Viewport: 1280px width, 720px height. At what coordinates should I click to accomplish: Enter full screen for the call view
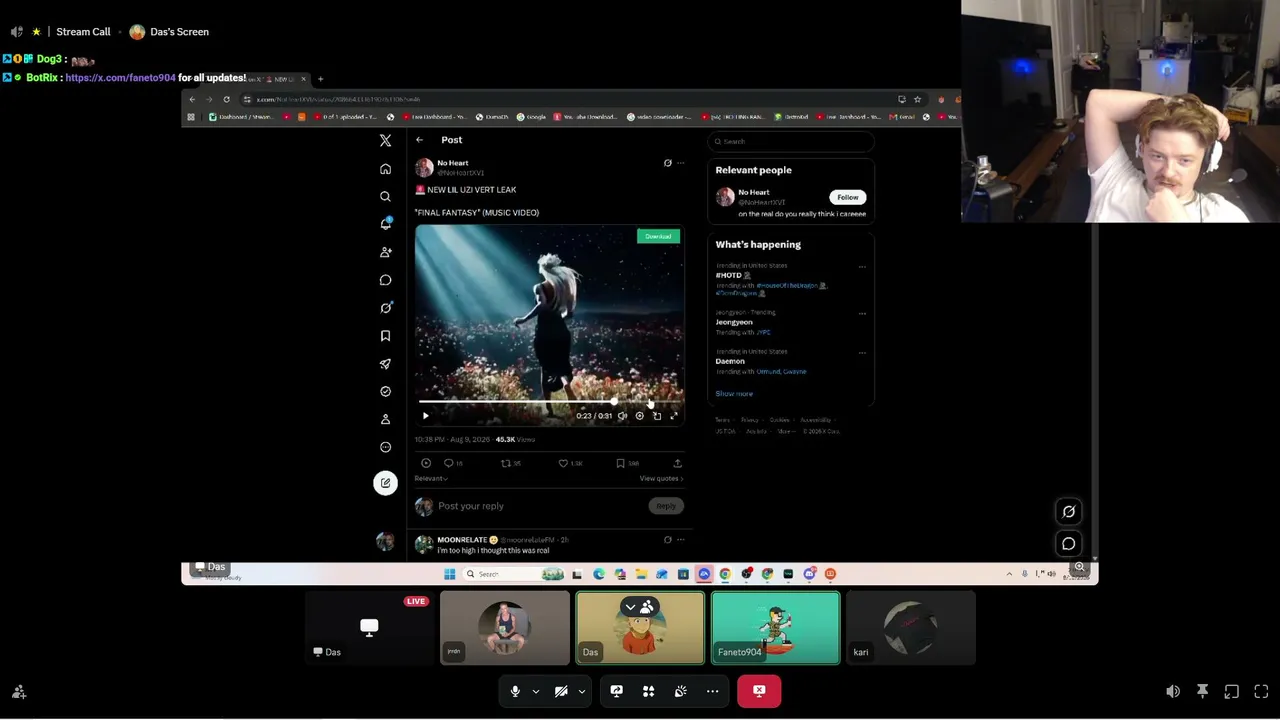[x=1261, y=691]
